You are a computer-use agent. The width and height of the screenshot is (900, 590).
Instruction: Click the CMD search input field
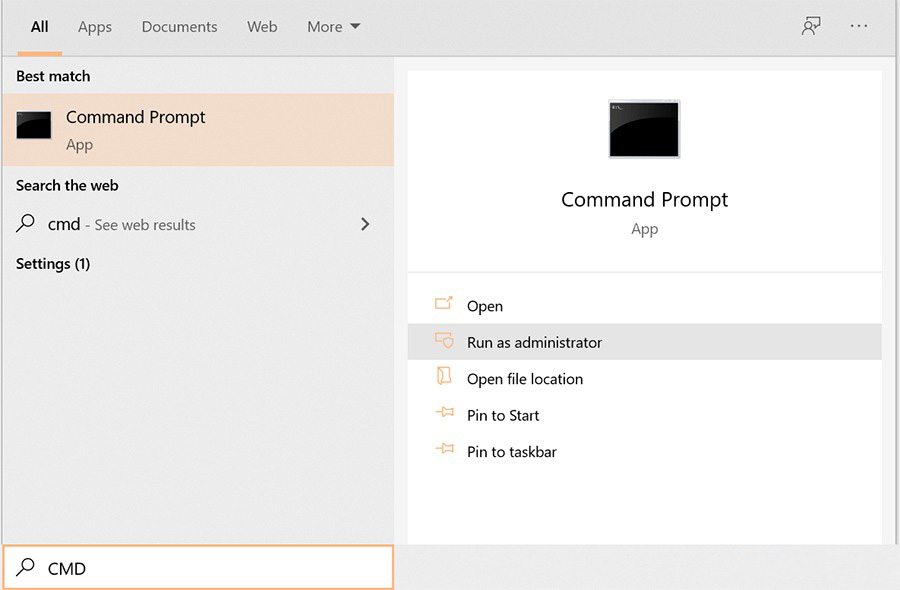click(199, 567)
